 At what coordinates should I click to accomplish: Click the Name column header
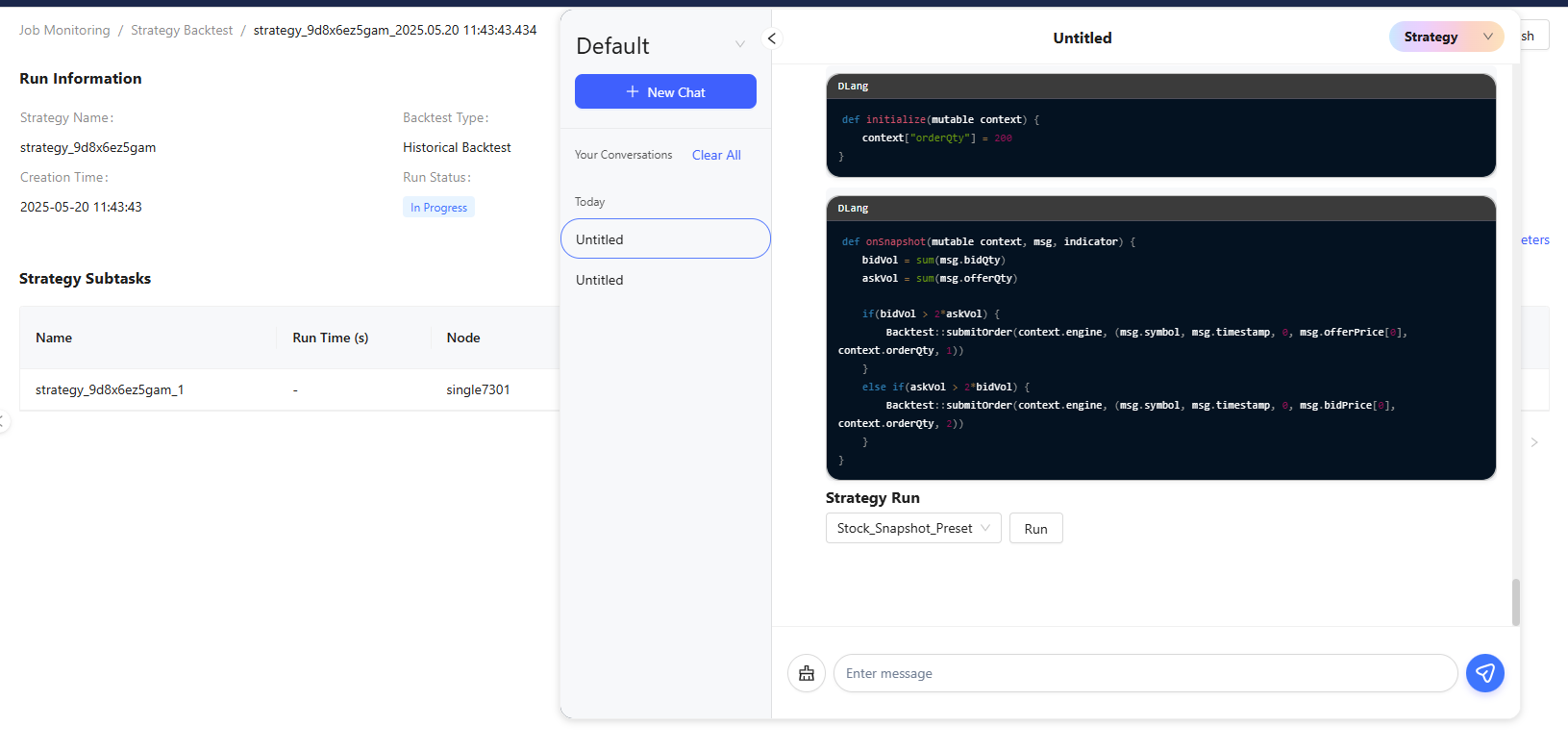pos(54,338)
